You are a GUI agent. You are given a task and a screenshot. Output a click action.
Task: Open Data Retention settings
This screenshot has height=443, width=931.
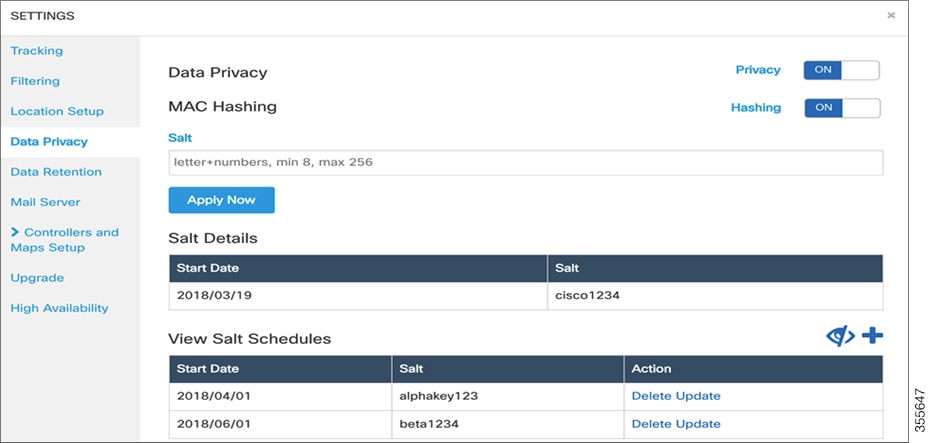[56, 172]
